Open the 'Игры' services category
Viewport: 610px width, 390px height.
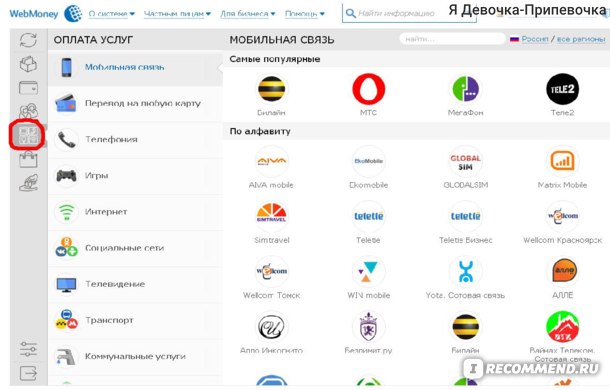pyautogui.click(x=135, y=176)
